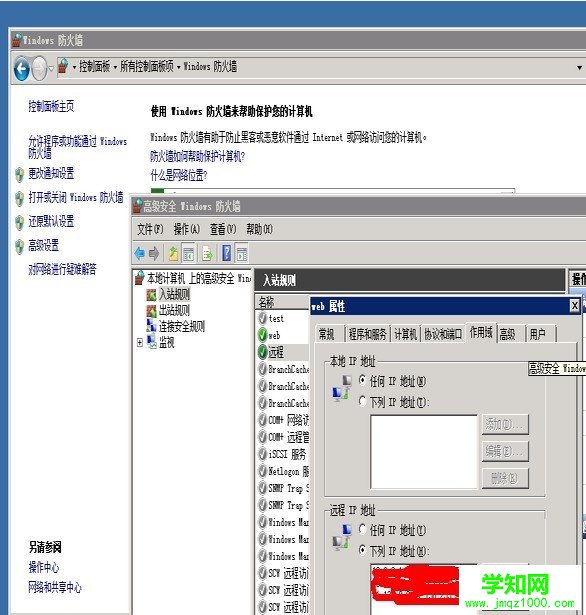Select remote 任何 IP 地址(Y) radio button
This screenshot has width=586, height=615.
[x=362, y=529]
